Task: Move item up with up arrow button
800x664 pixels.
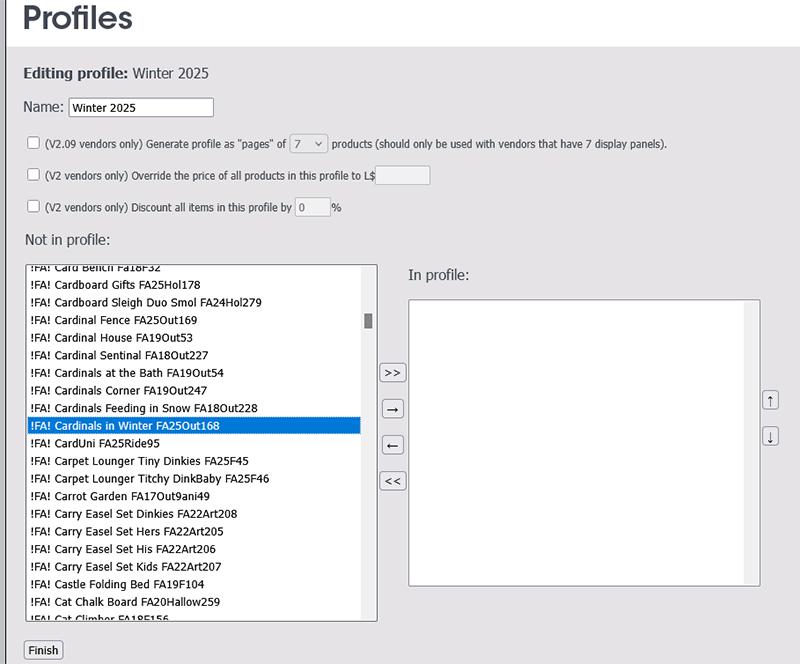Action: 770,400
